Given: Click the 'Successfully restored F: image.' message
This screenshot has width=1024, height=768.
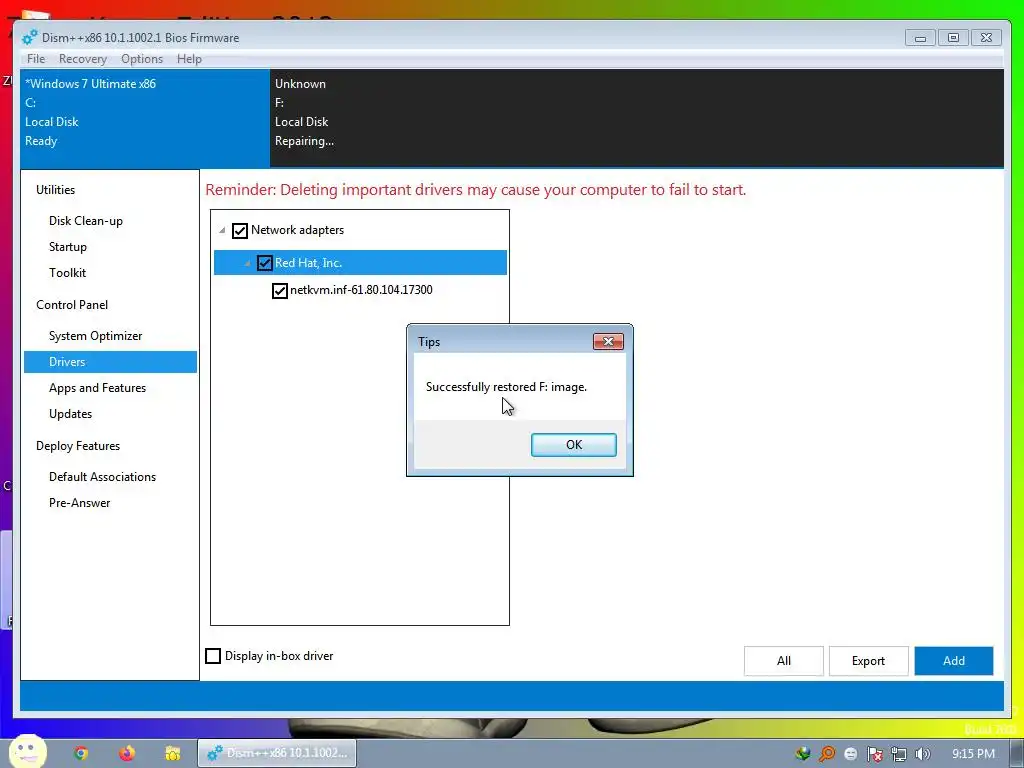Looking at the screenshot, I should pyautogui.click(x=506, y=387).
